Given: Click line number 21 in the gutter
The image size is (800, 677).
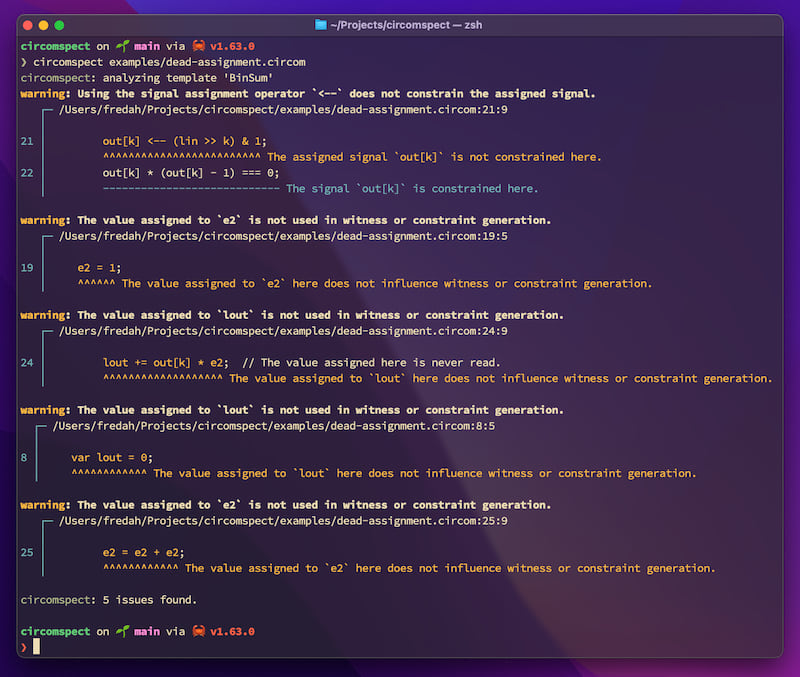Looking at the screenshot, I should (x=27, y=141).
